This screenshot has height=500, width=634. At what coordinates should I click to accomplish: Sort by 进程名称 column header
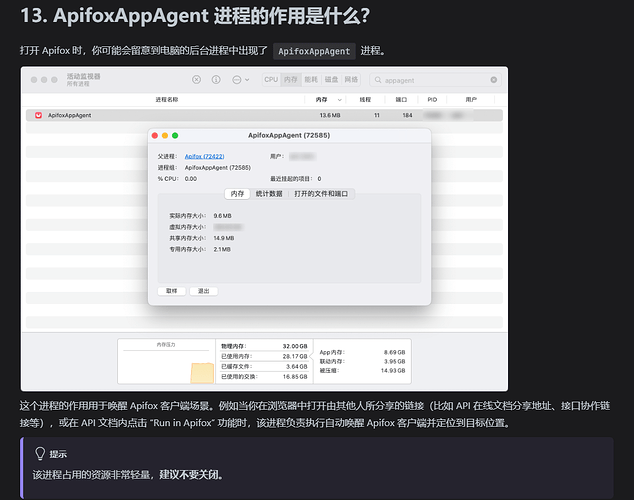167,99
